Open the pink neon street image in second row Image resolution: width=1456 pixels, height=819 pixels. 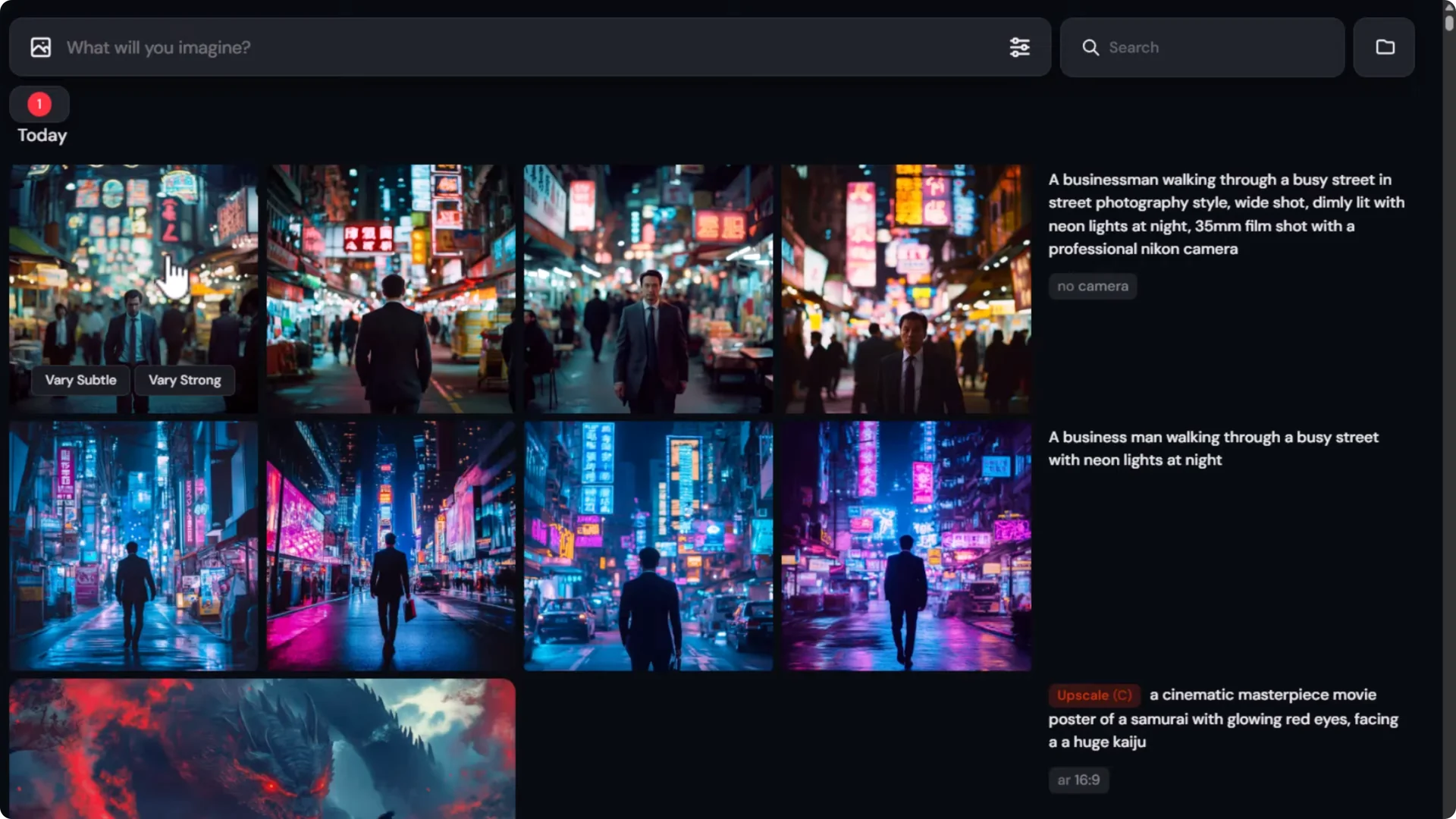coord(390,546)
